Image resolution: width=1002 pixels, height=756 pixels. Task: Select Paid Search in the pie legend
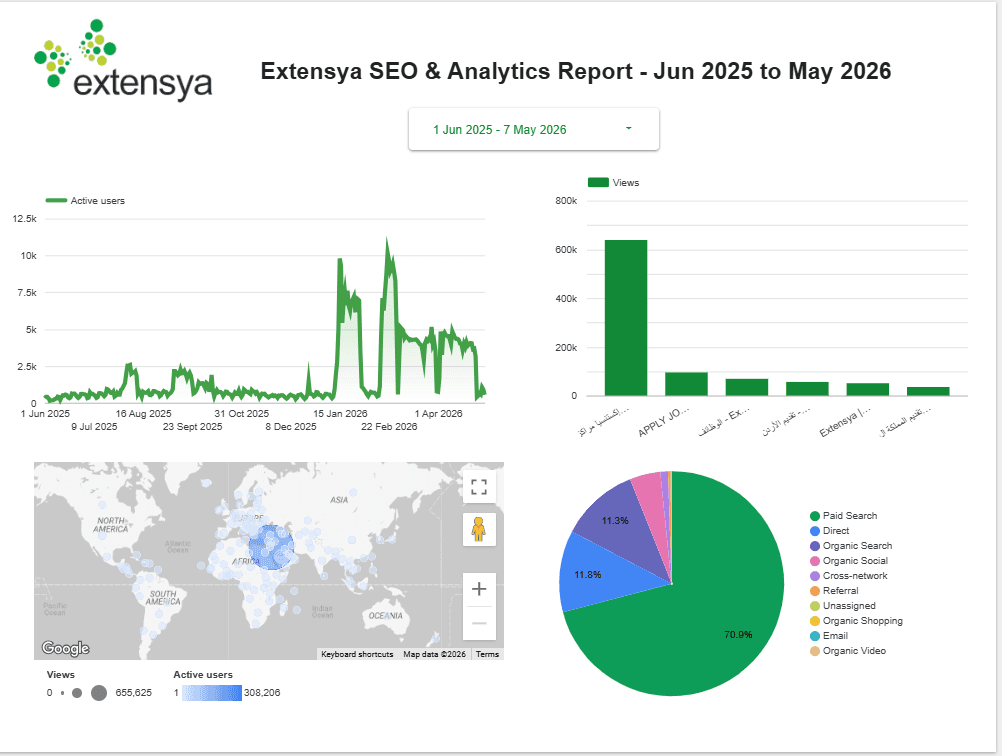click(x=843, y=516)
